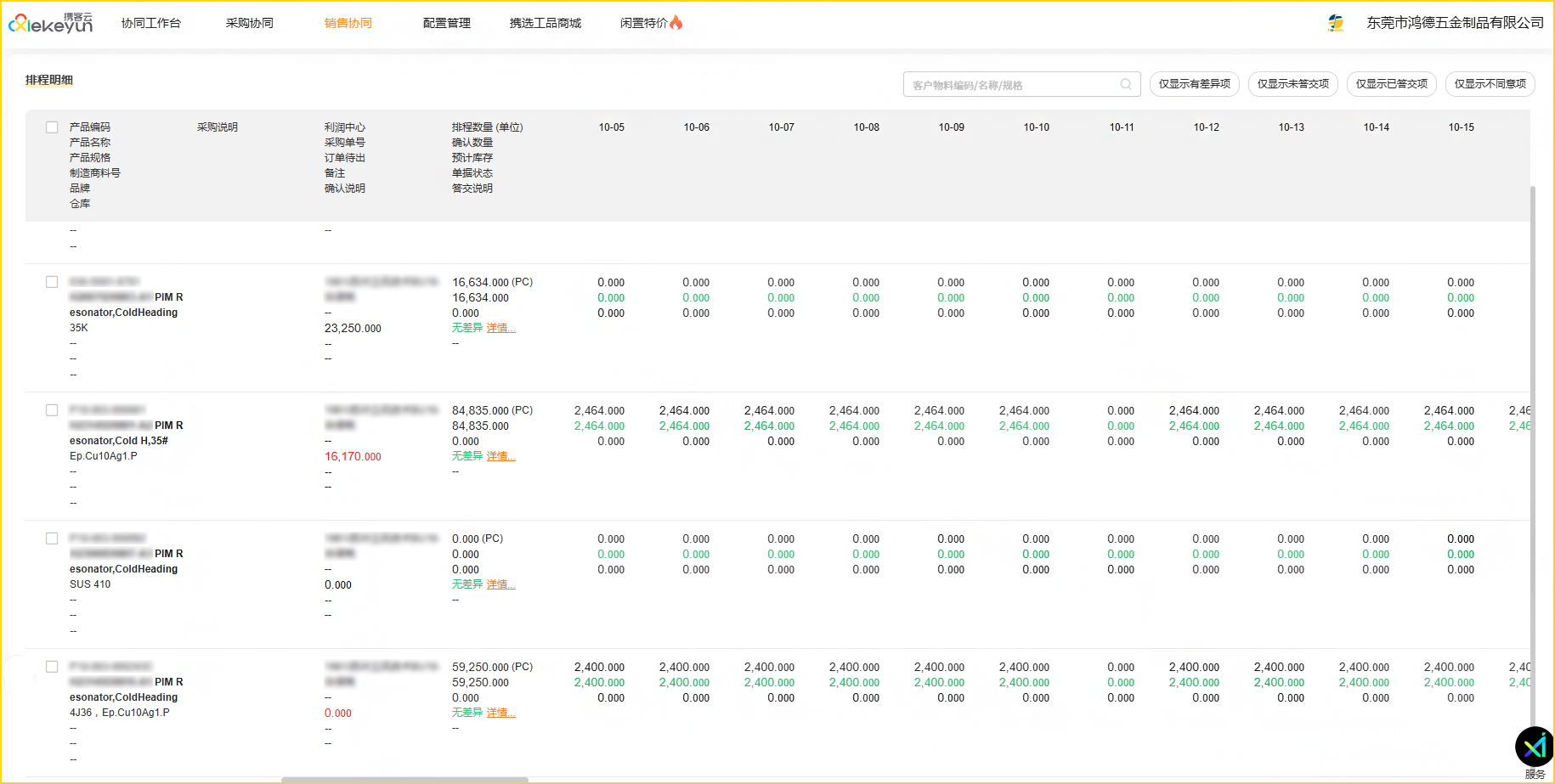Open 详情 link for the SUS 410 row
The width and height of the screenshot is (1555, 784).
point(500,584)
